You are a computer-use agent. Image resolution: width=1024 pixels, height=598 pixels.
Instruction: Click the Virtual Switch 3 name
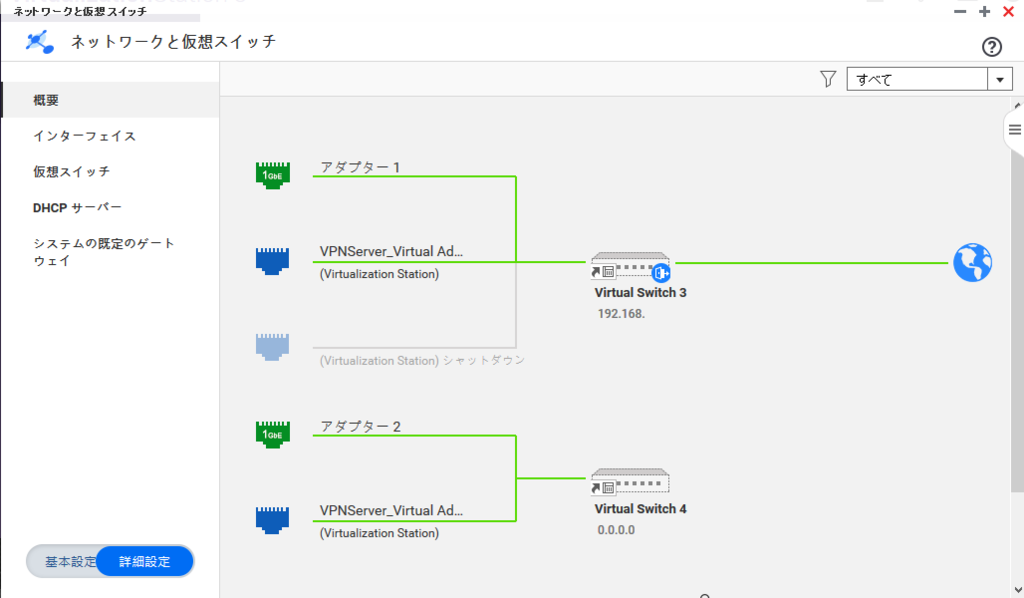[640, 292]
